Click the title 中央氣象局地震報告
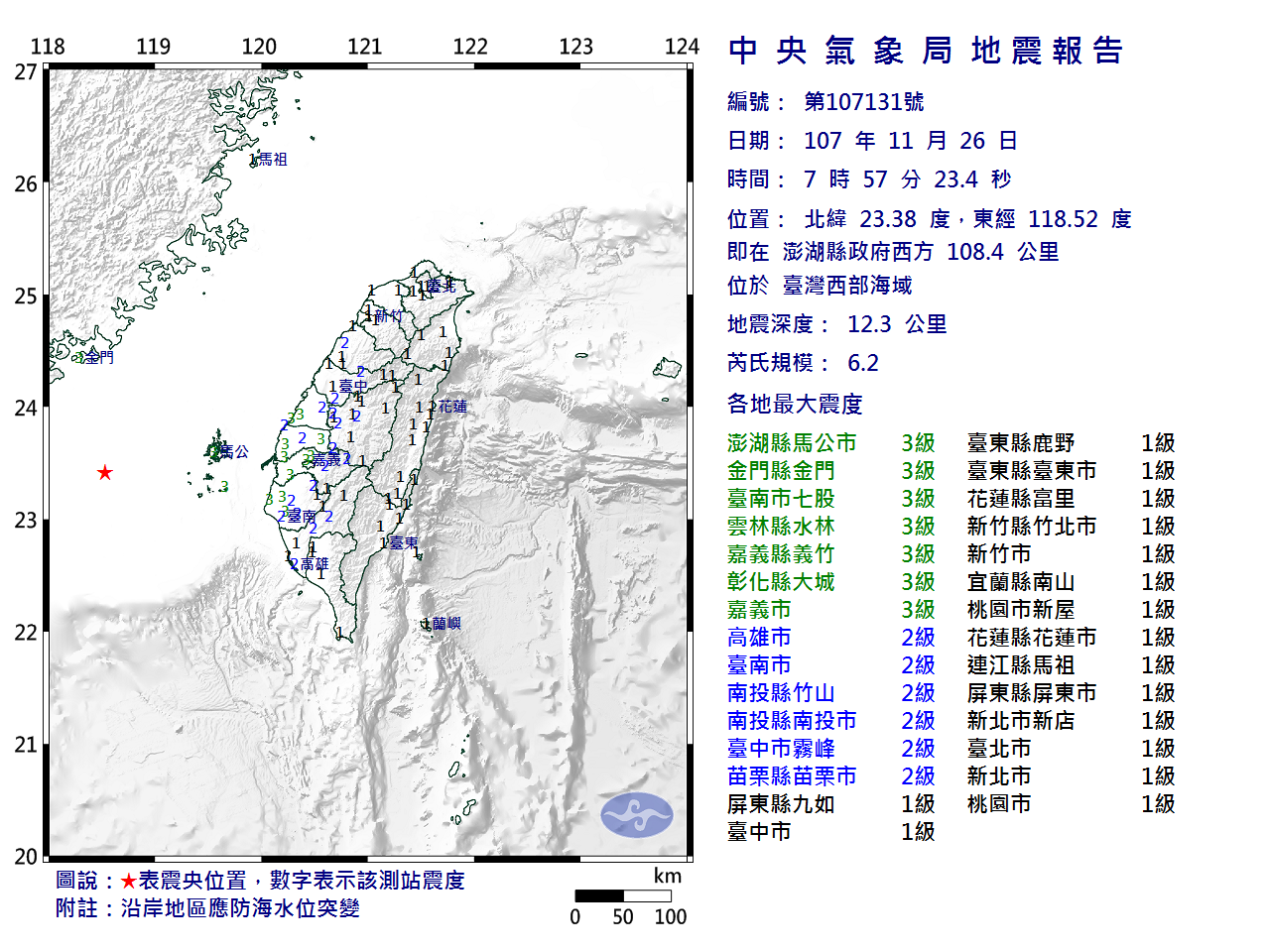 click(x=925, y=51)
